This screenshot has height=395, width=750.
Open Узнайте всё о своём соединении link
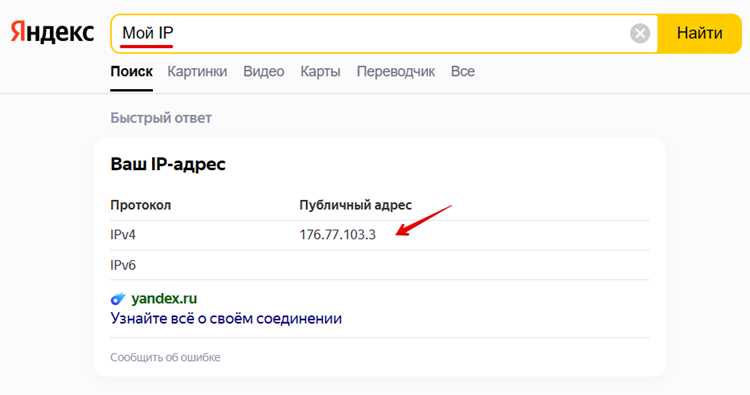pyautogui.click(x=226, y=318)
